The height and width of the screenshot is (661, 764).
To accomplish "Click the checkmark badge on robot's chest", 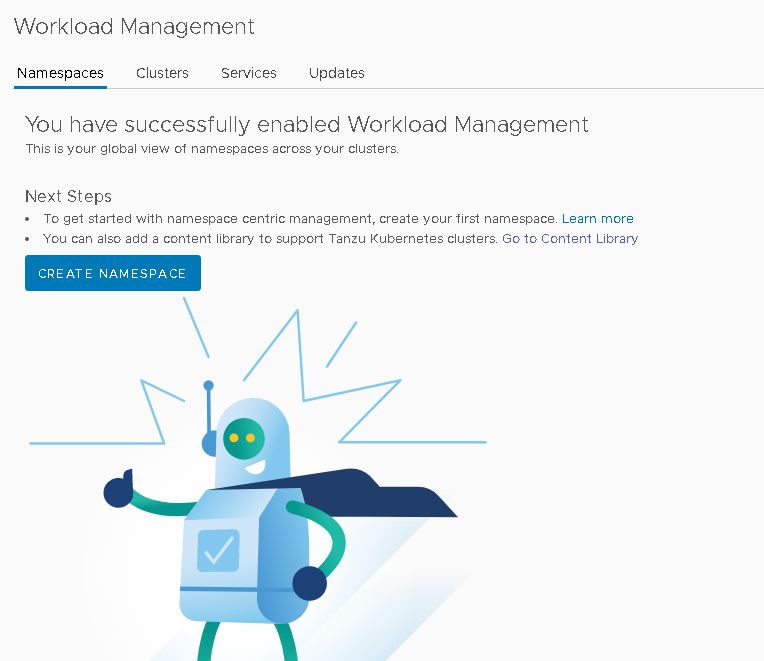I will tap(218, 549).
